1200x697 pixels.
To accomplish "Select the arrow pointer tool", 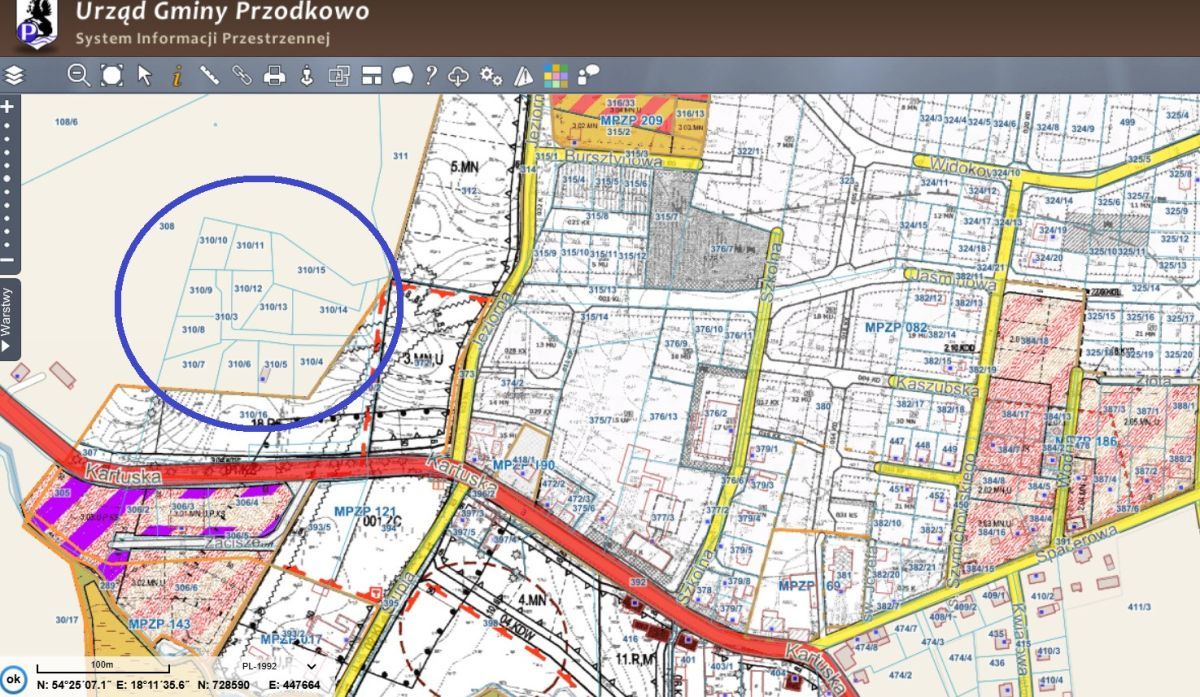I will coord(145,74).
